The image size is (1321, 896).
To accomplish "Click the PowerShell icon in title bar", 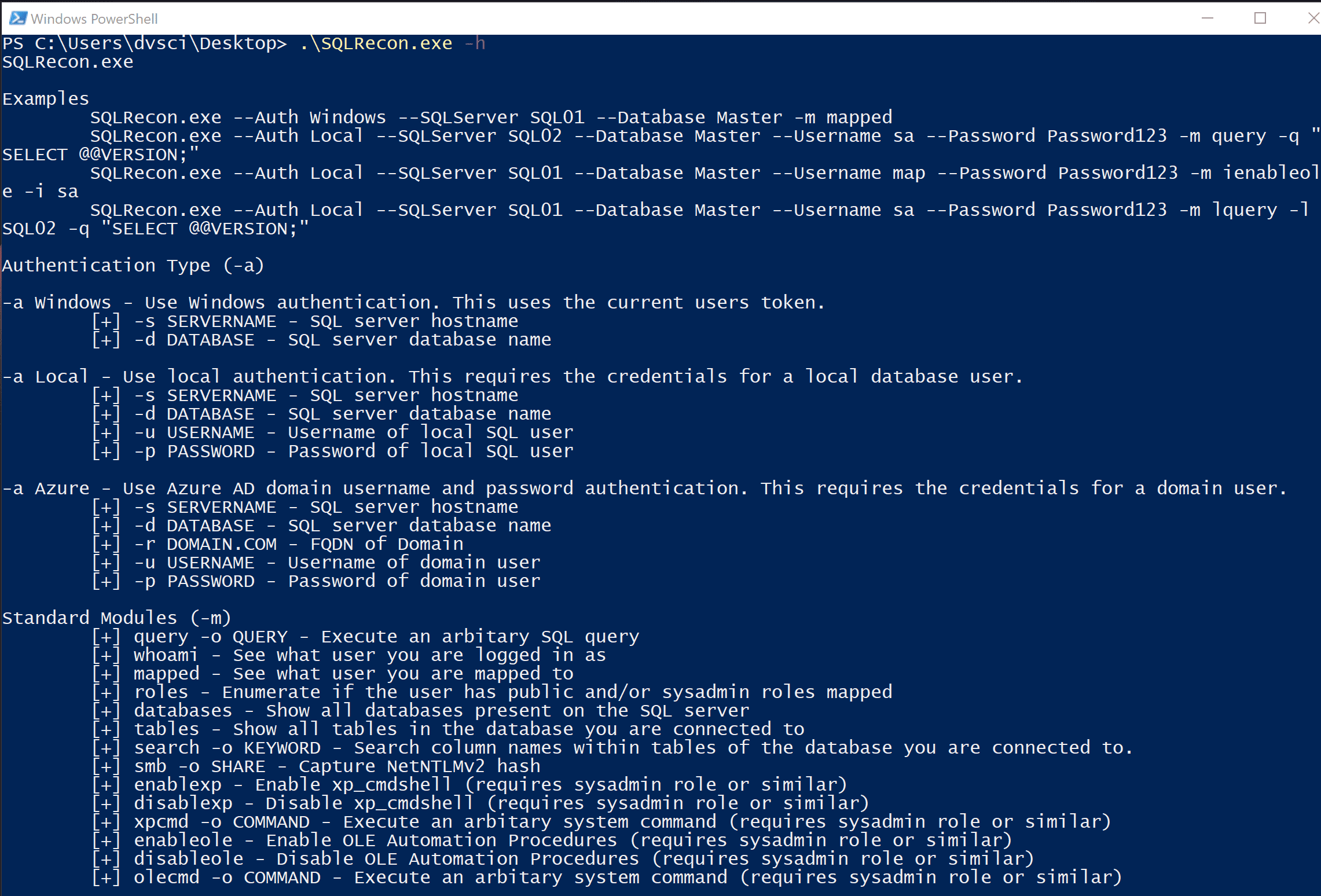I will [x=18, y=19].
